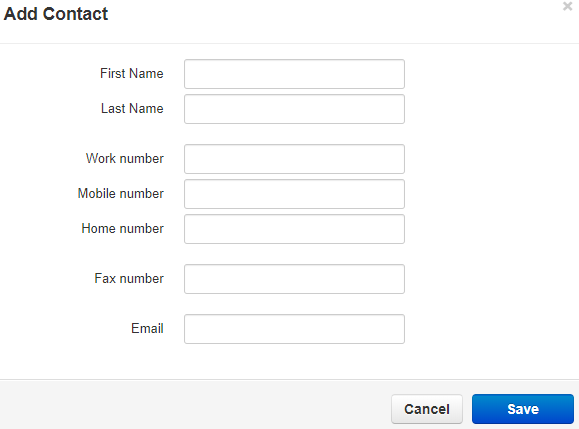Click the First Name label
579x429 pixels.
(132, 73)
